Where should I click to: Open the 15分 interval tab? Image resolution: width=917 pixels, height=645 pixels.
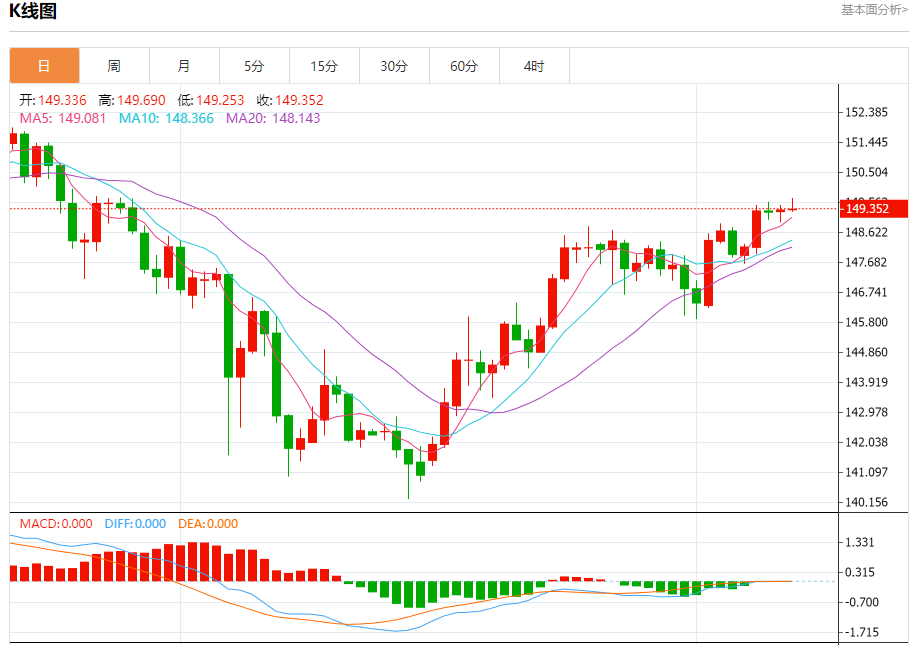(324, 66)
